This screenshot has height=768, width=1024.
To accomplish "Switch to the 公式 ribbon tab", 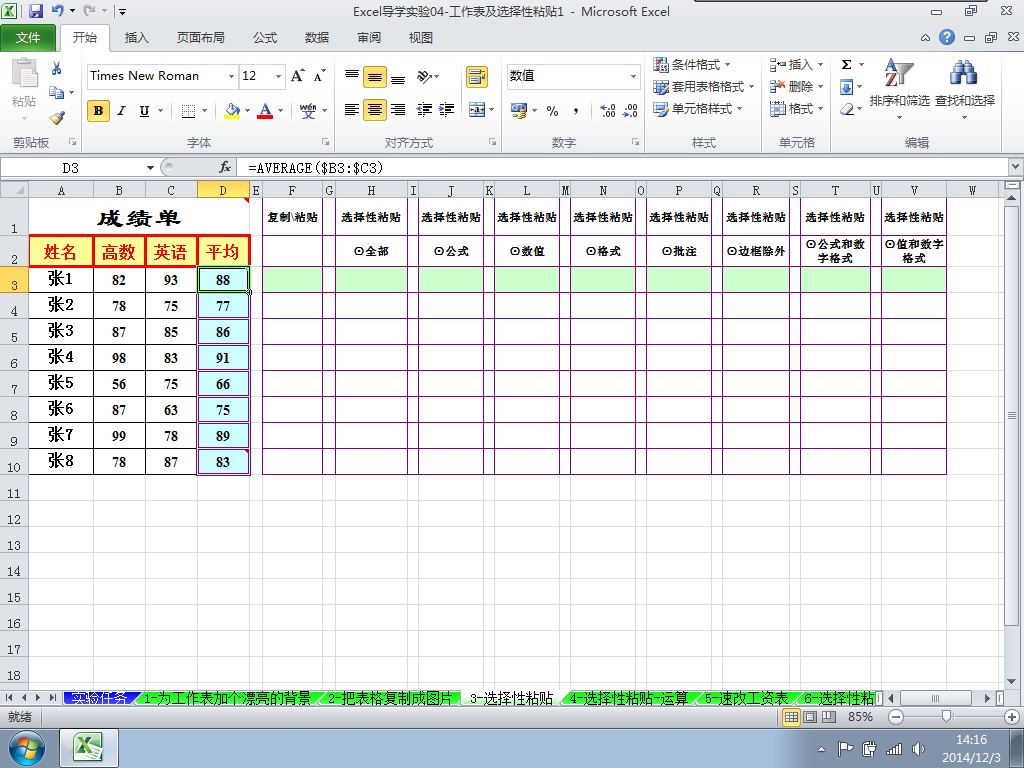I will [x=264, y=38].
